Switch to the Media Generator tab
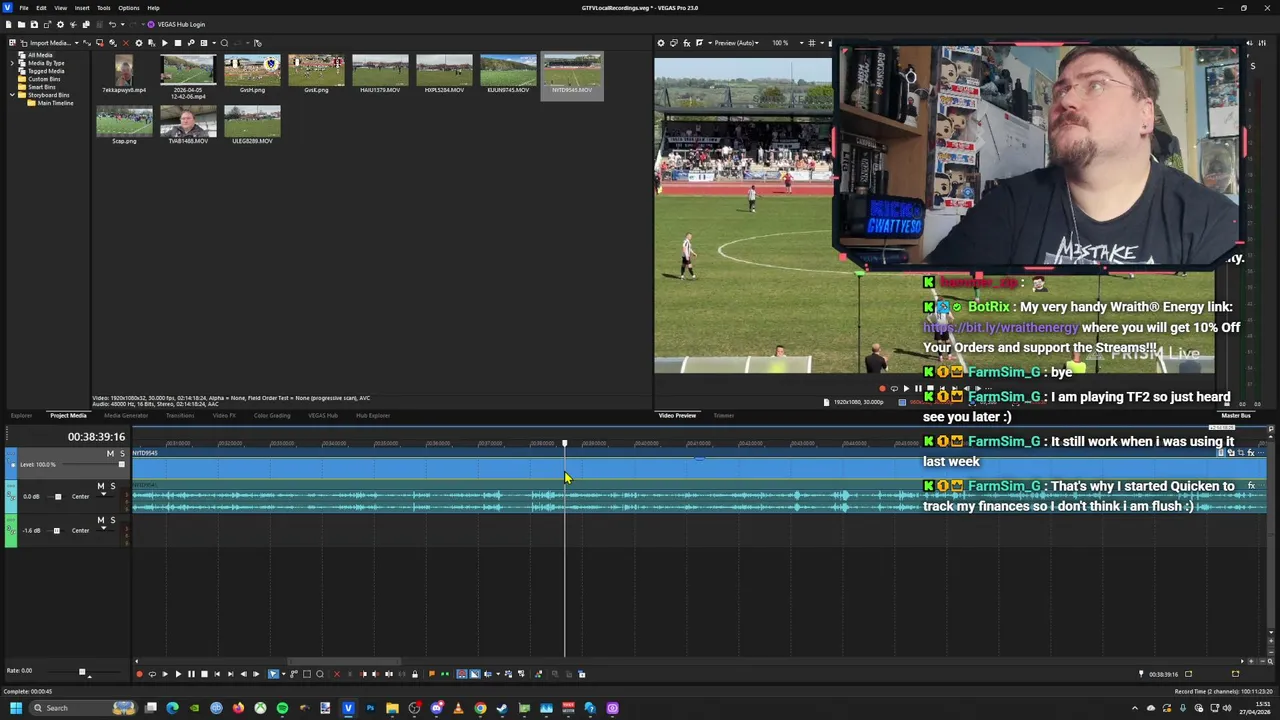 (x=126, y=415)
